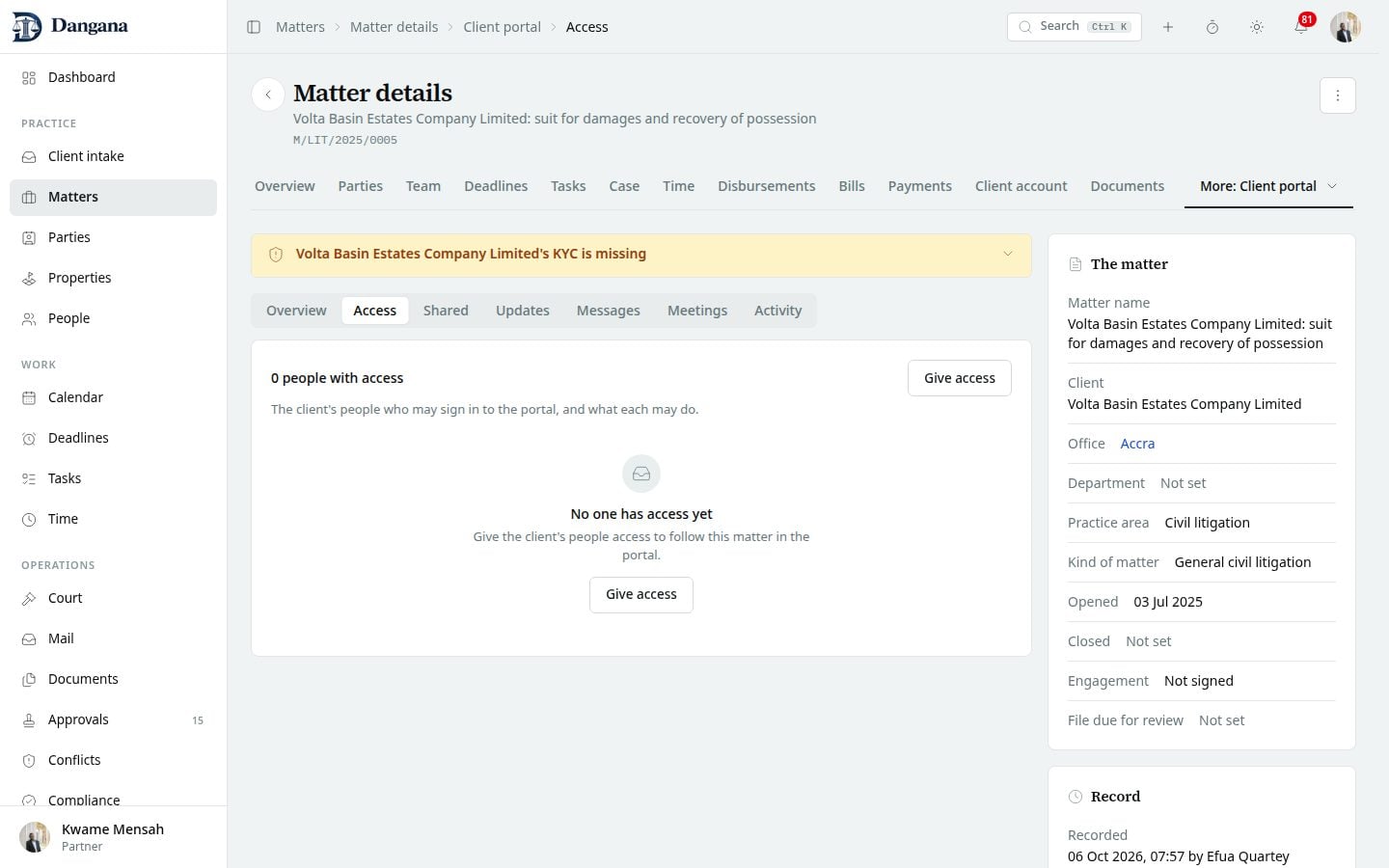Select the Activity portal sub-tab

(x=778, y=311)
